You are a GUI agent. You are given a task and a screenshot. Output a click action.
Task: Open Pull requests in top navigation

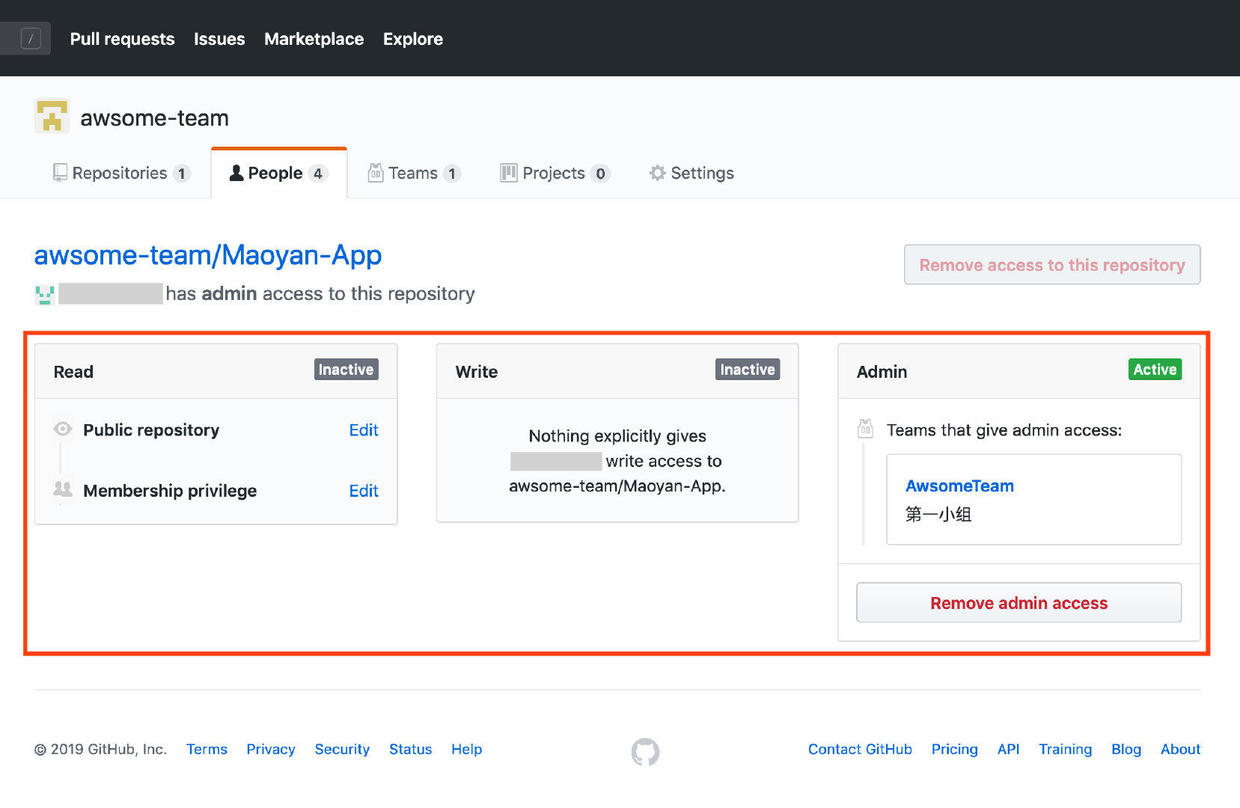tap(122, 39)
